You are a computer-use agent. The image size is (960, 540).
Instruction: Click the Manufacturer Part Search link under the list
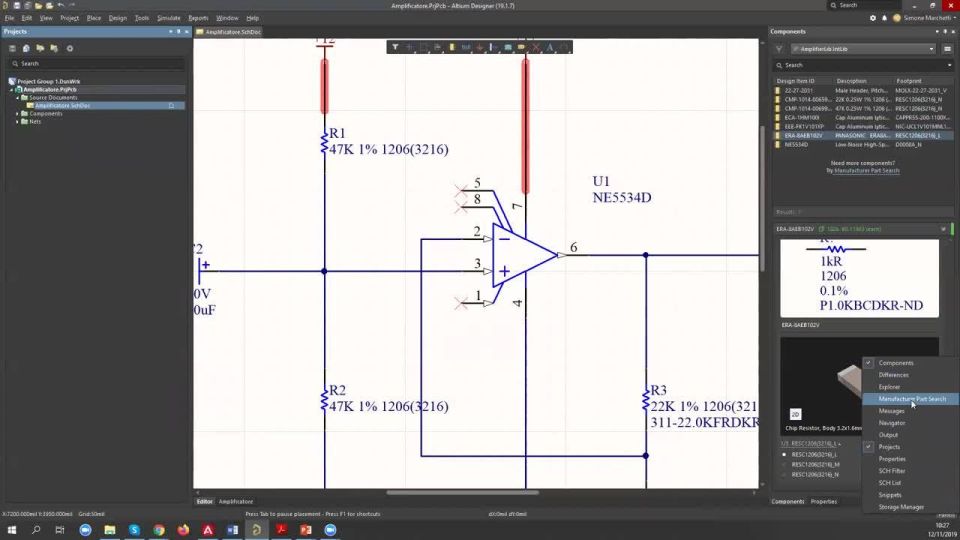point(866,171)
